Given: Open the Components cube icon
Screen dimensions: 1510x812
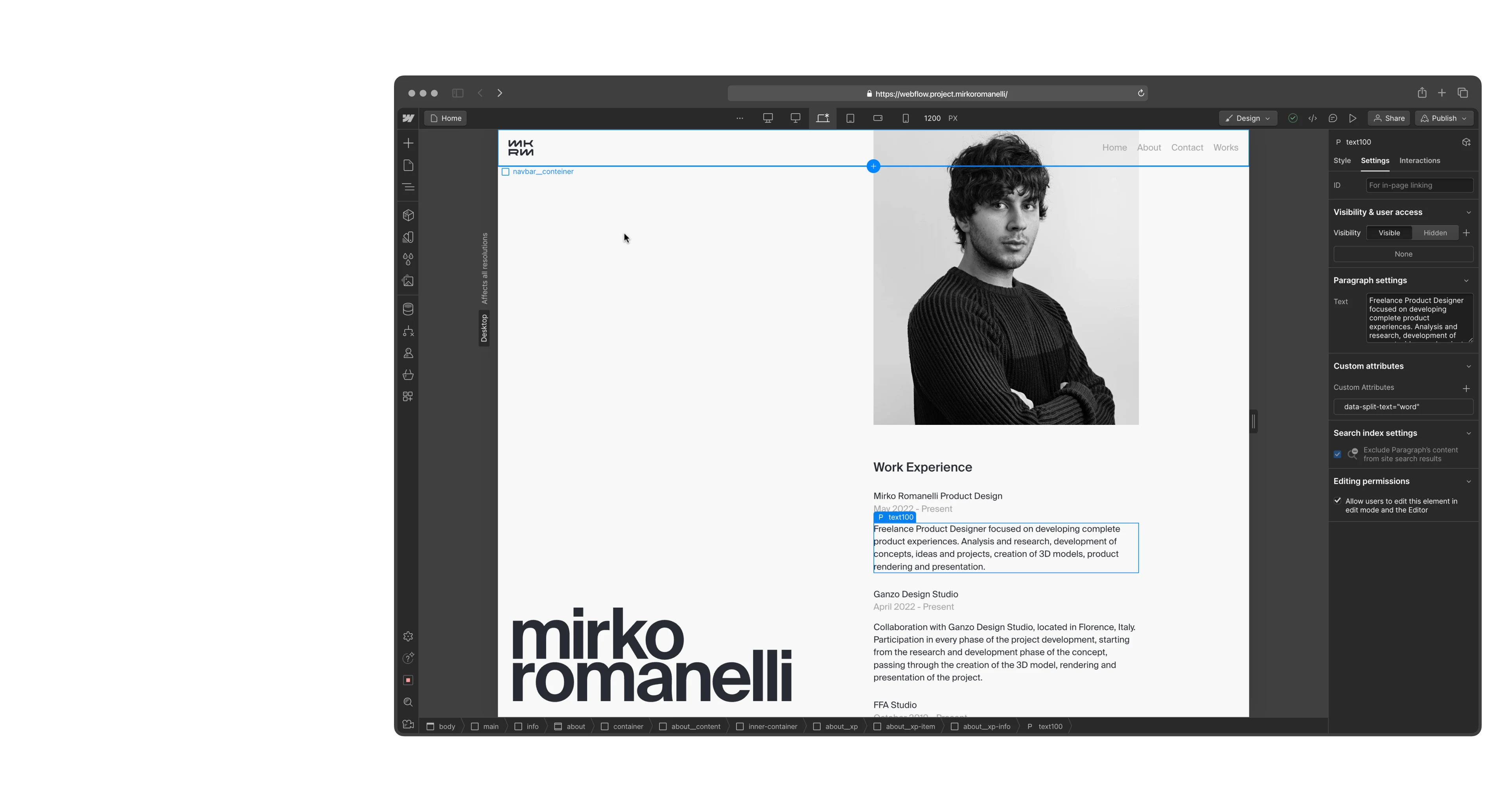Looking at the screenshot, I should pos(408,215).
